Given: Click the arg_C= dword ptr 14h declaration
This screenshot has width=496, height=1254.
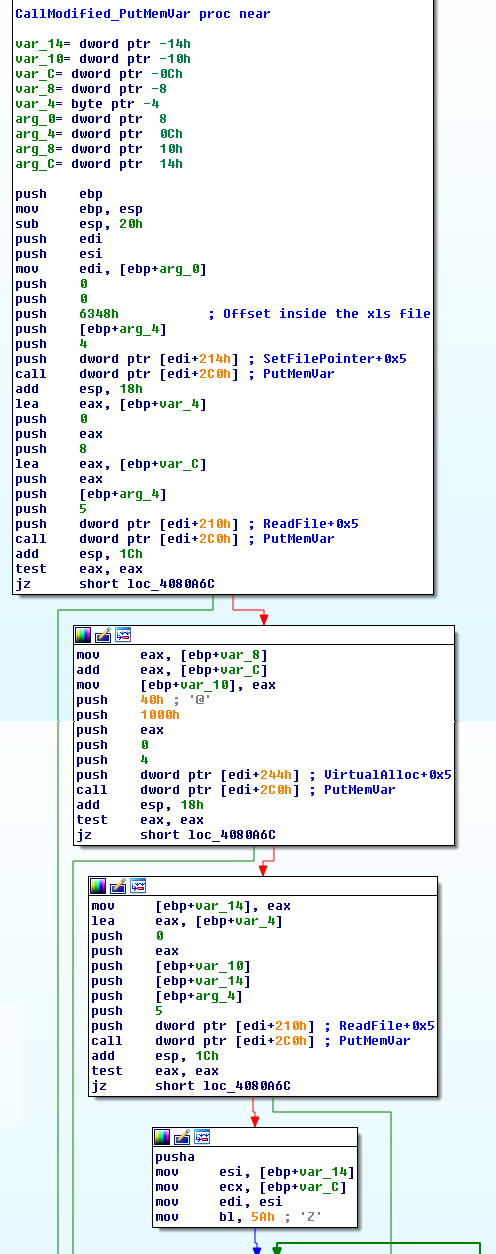Looking at the screenshot, I should click(99, 164).
